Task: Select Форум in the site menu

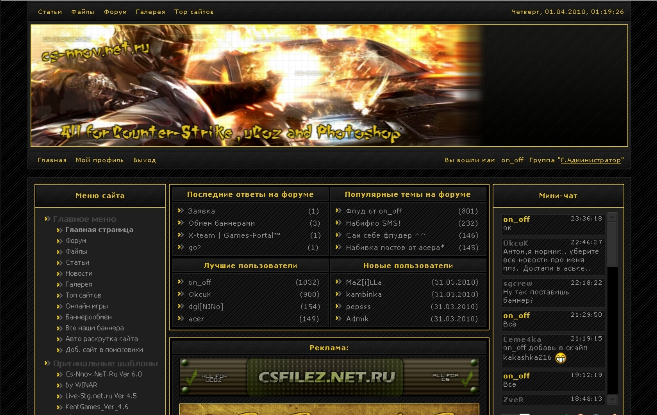Action: pyautogui.click(x=76, y=241)
